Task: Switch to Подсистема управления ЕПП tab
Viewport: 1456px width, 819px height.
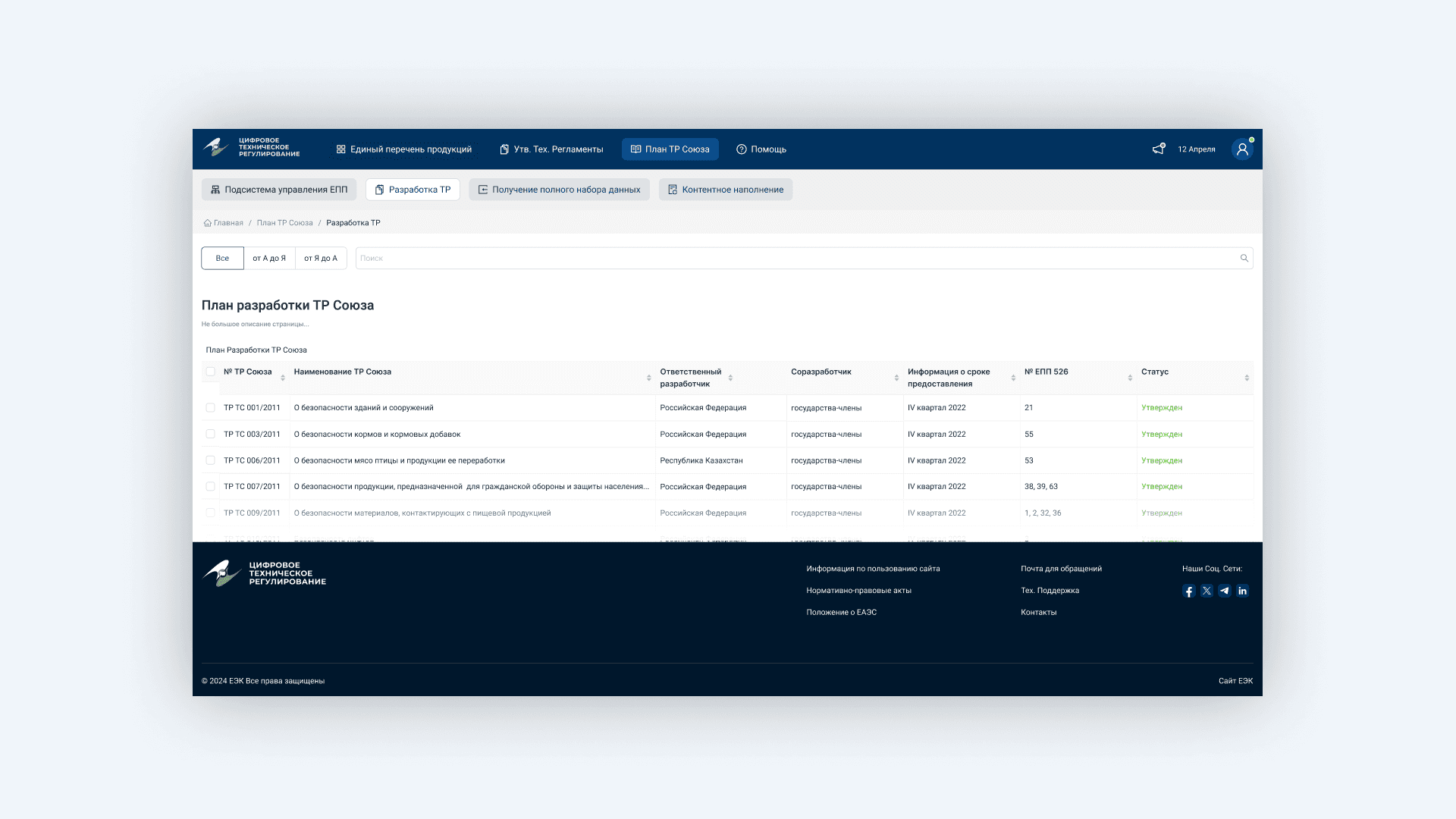Action: 279,190
